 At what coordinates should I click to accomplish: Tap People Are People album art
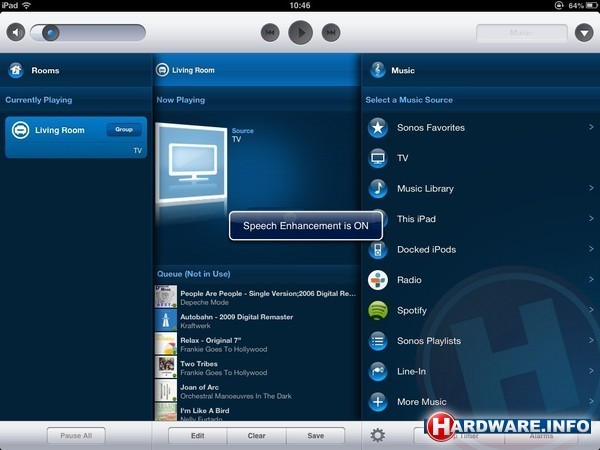pos(166,297)
